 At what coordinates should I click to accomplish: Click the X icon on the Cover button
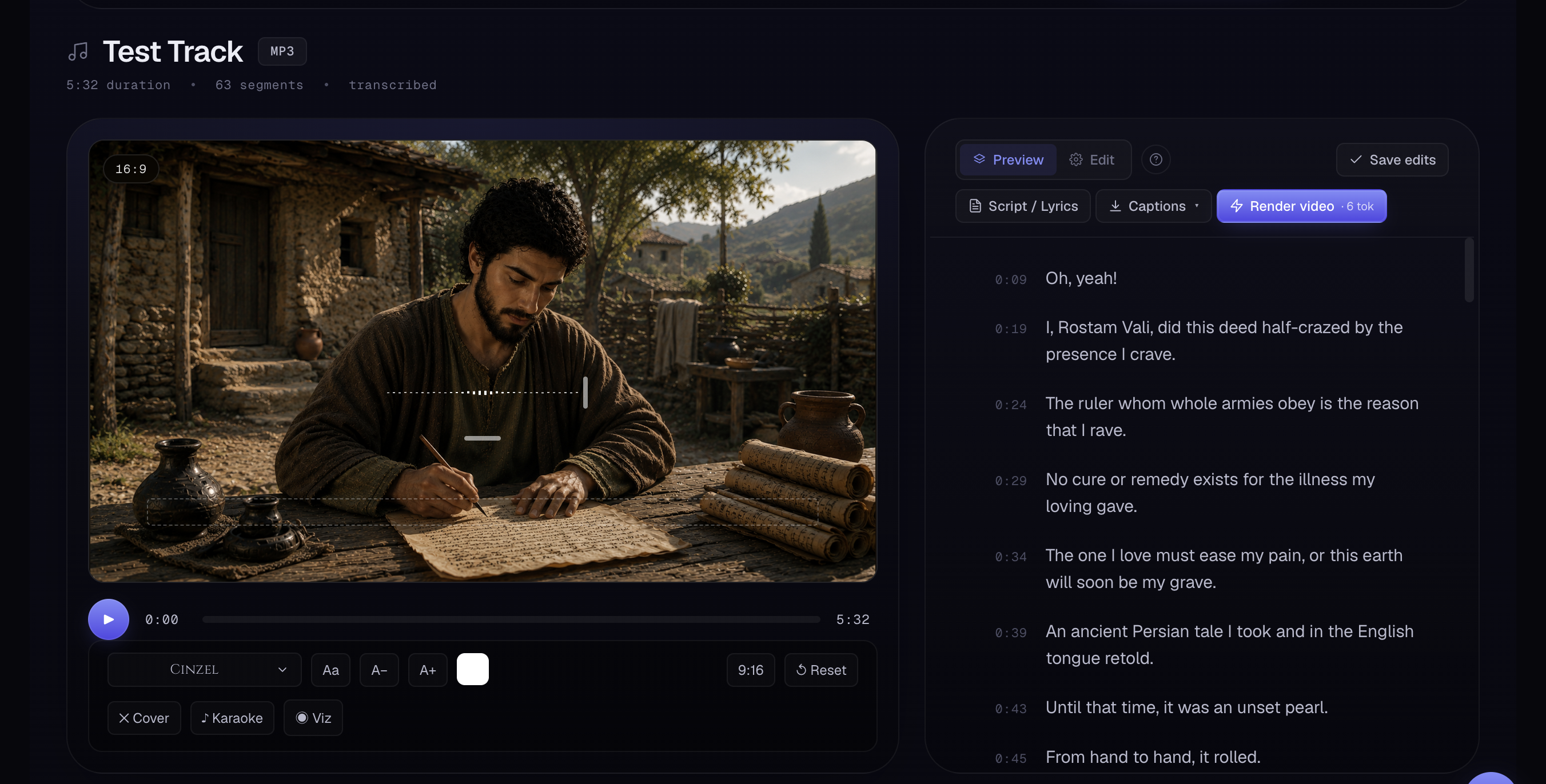[x=123, y=718]
